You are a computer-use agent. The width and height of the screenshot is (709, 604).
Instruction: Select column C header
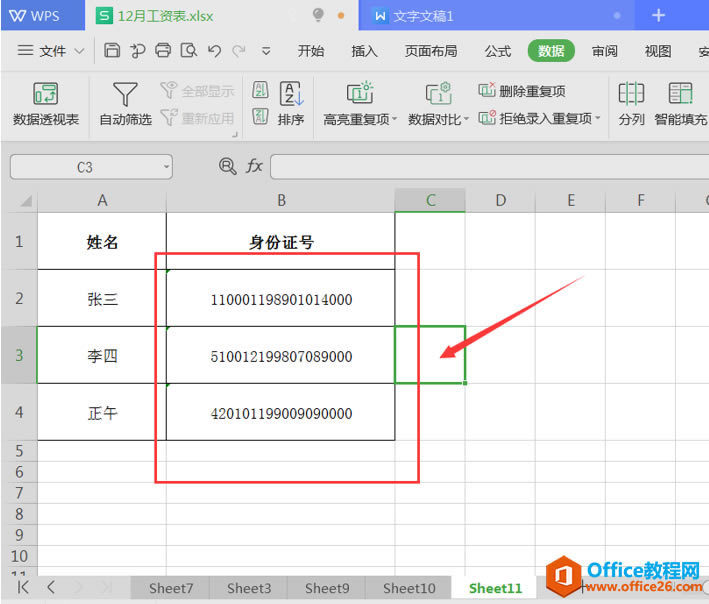[x=430, y=200]
